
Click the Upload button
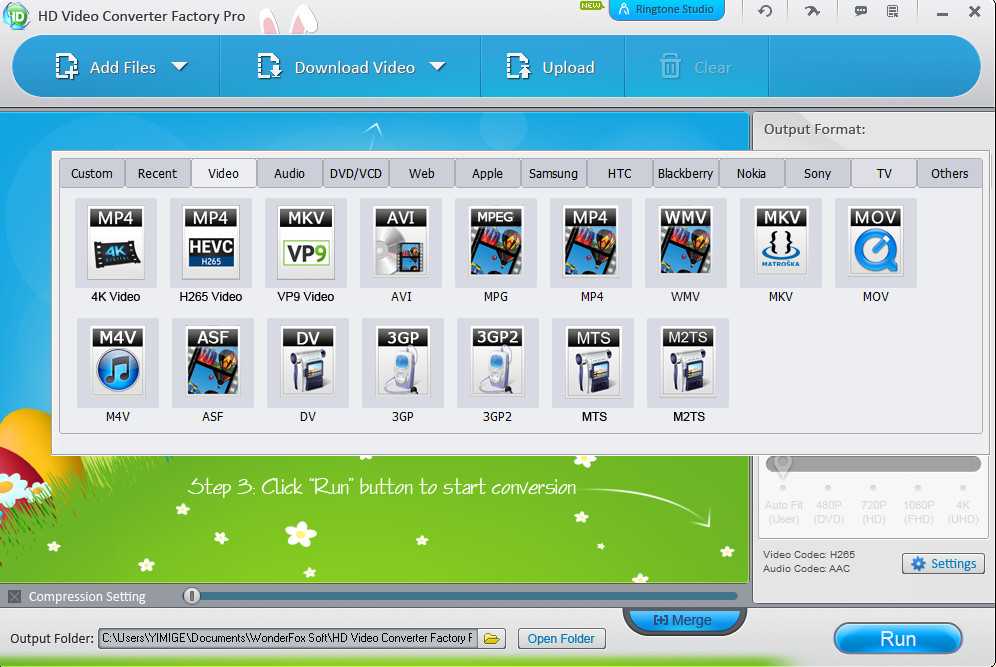[x=551, y=67]
